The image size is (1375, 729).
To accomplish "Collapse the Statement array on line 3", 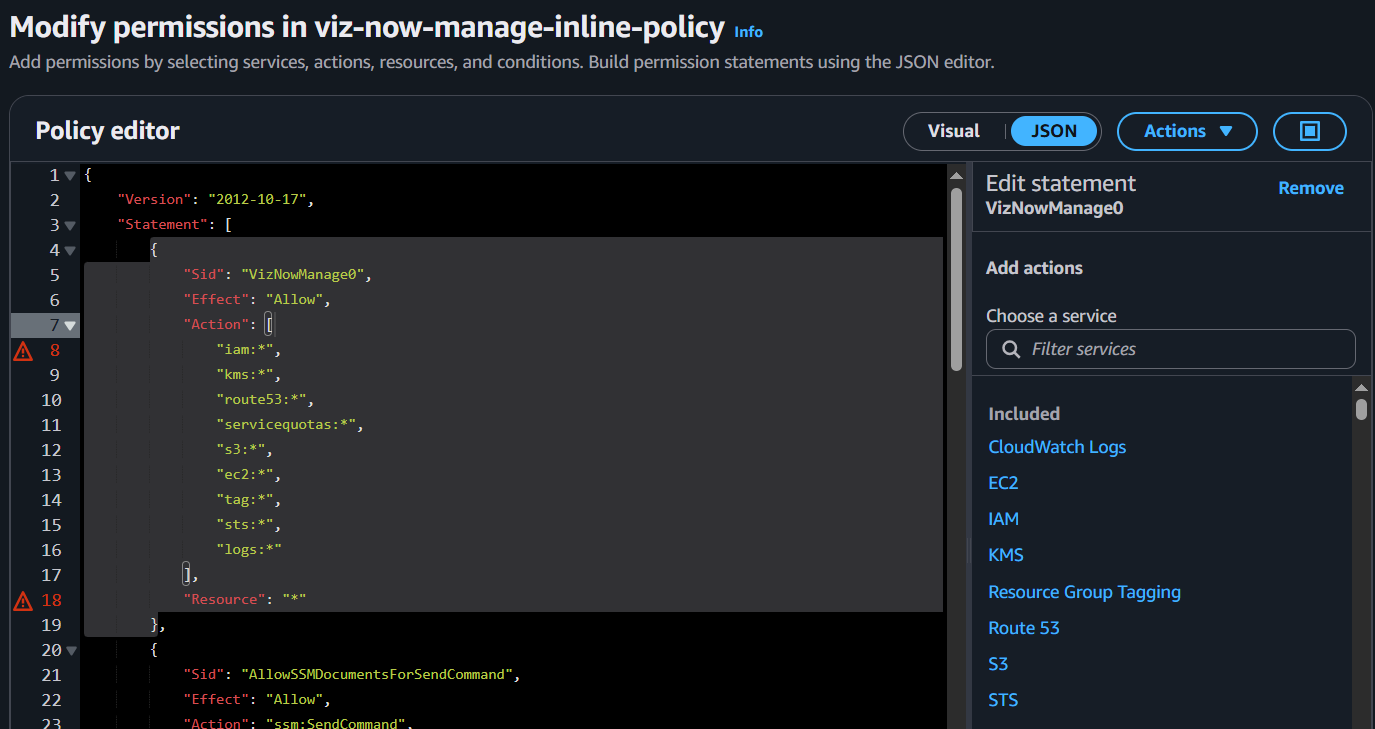I will pos(70,225).
